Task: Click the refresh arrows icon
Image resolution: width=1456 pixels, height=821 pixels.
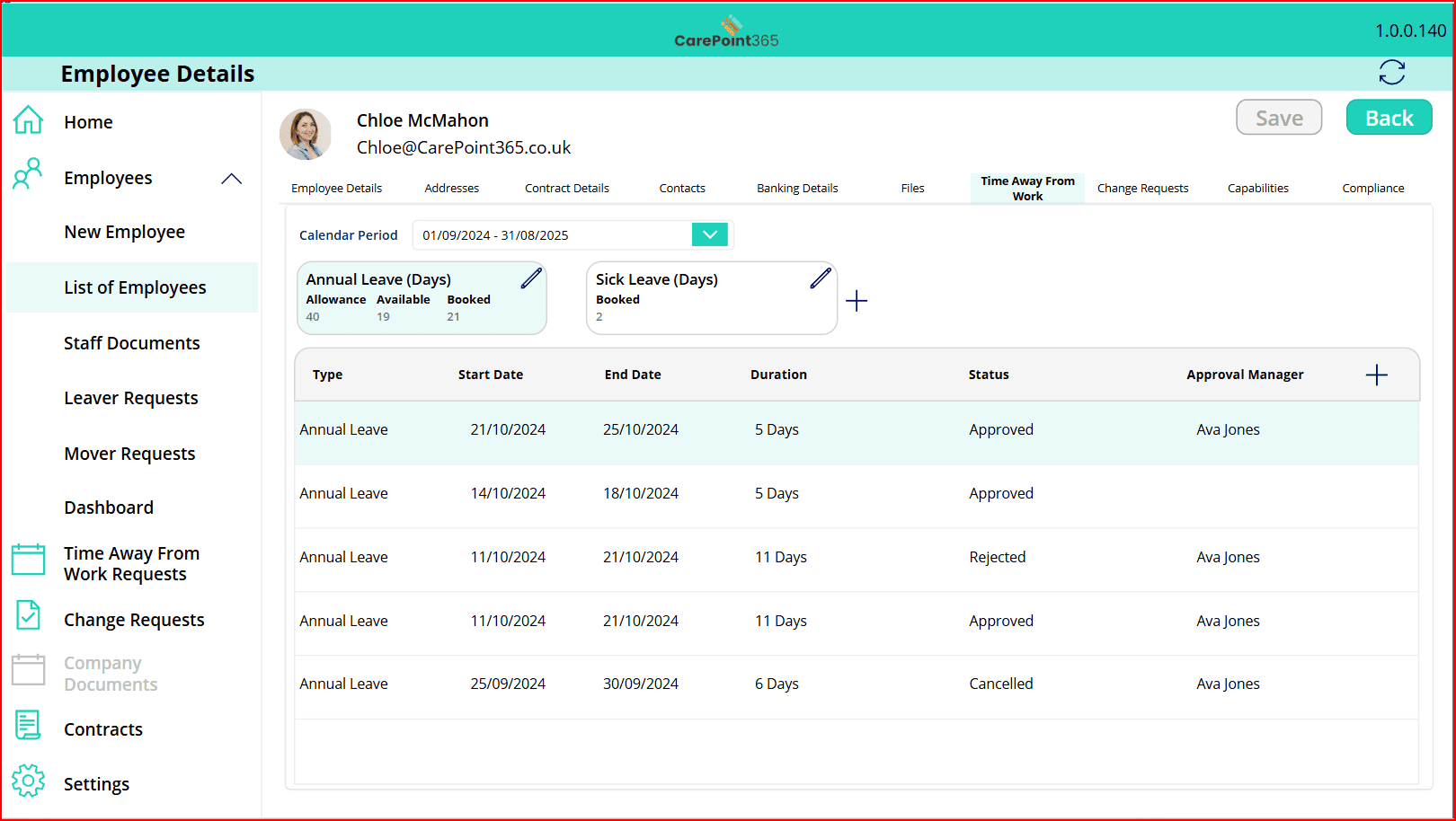Action: [x=1392, y=72]
